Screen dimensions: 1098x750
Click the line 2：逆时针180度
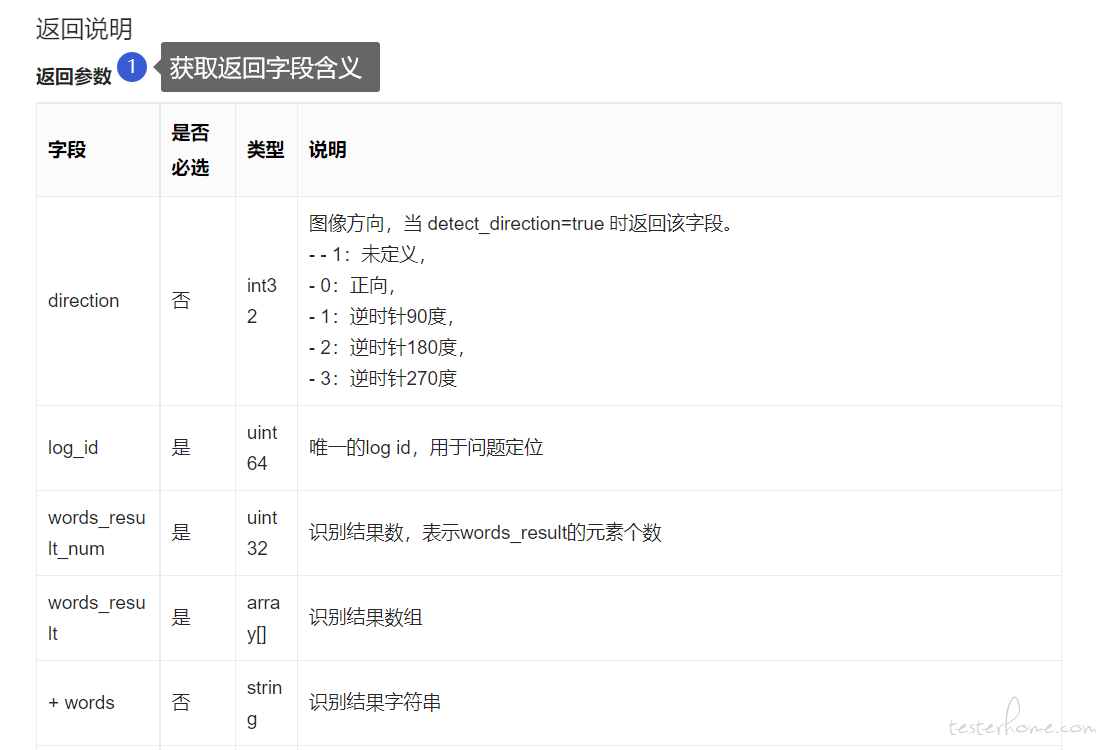click(x=387, y=347)
